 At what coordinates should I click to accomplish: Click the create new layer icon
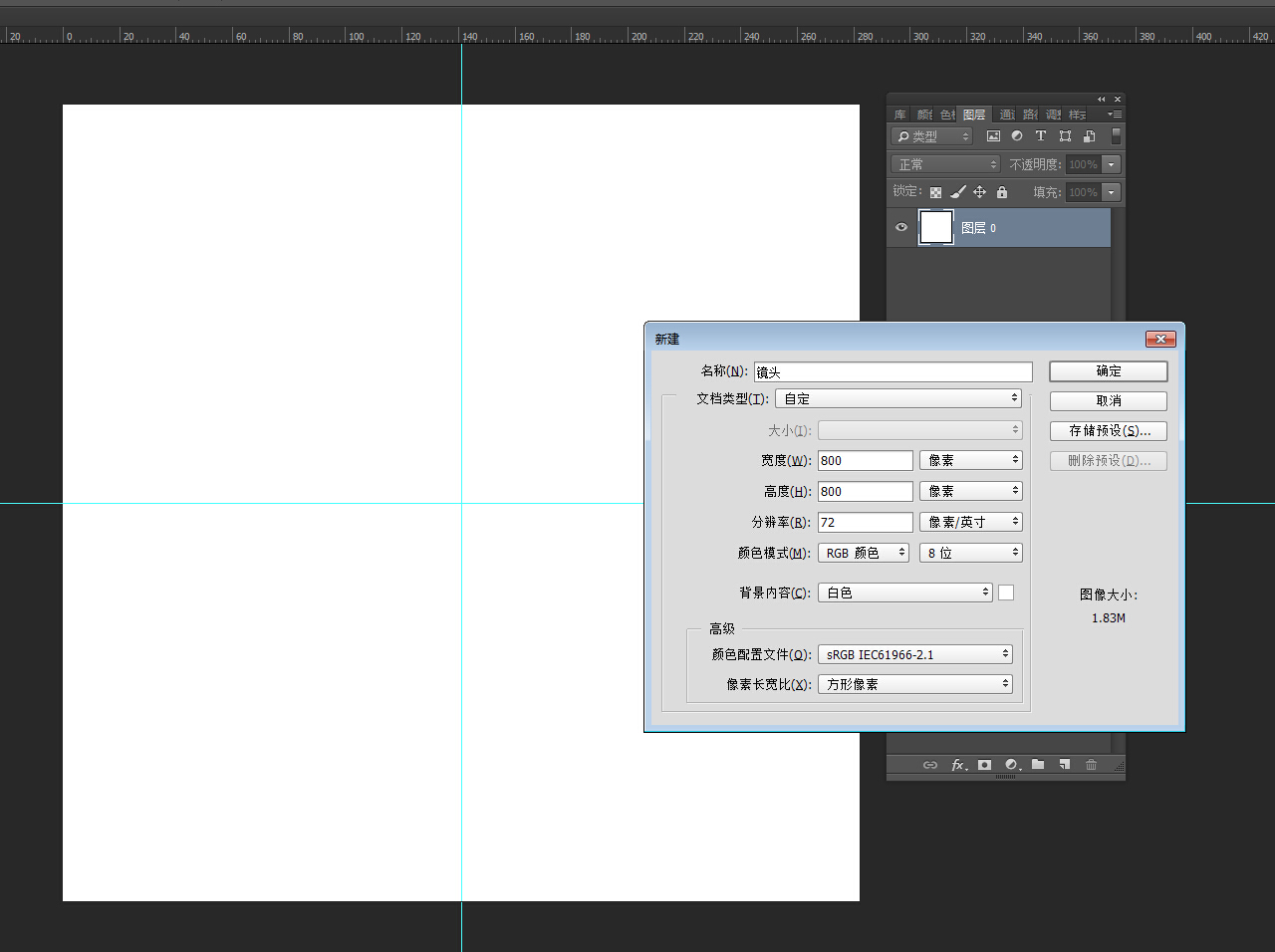1065,765
